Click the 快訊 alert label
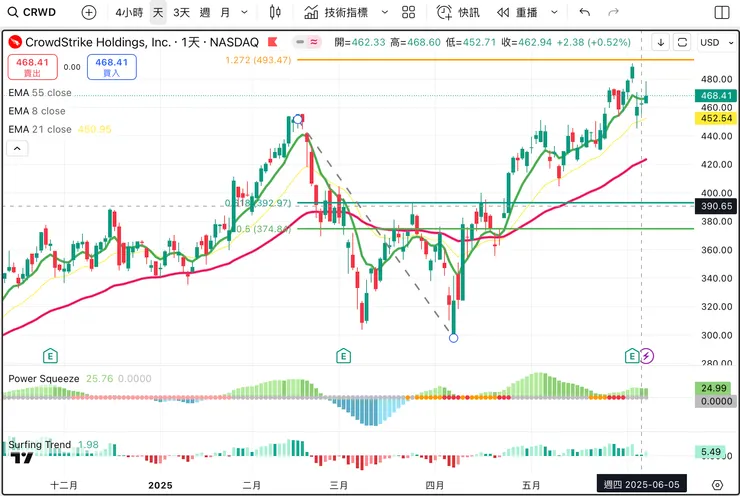 469,12
